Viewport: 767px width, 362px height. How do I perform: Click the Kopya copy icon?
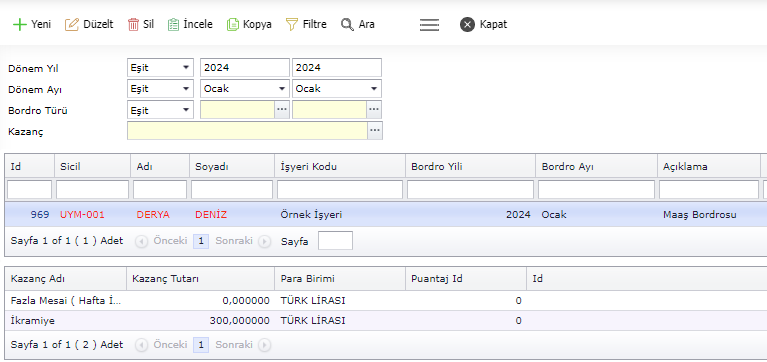click(x=233, y=24)
